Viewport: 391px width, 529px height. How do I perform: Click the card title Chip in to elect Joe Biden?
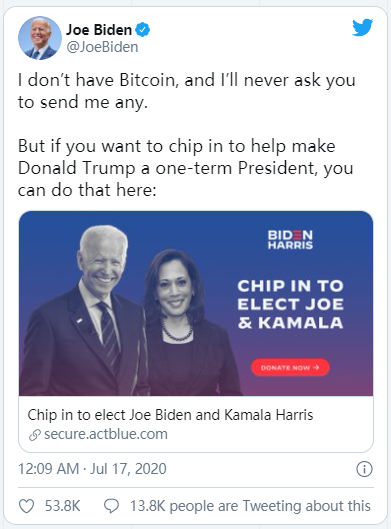pos(170,415)
